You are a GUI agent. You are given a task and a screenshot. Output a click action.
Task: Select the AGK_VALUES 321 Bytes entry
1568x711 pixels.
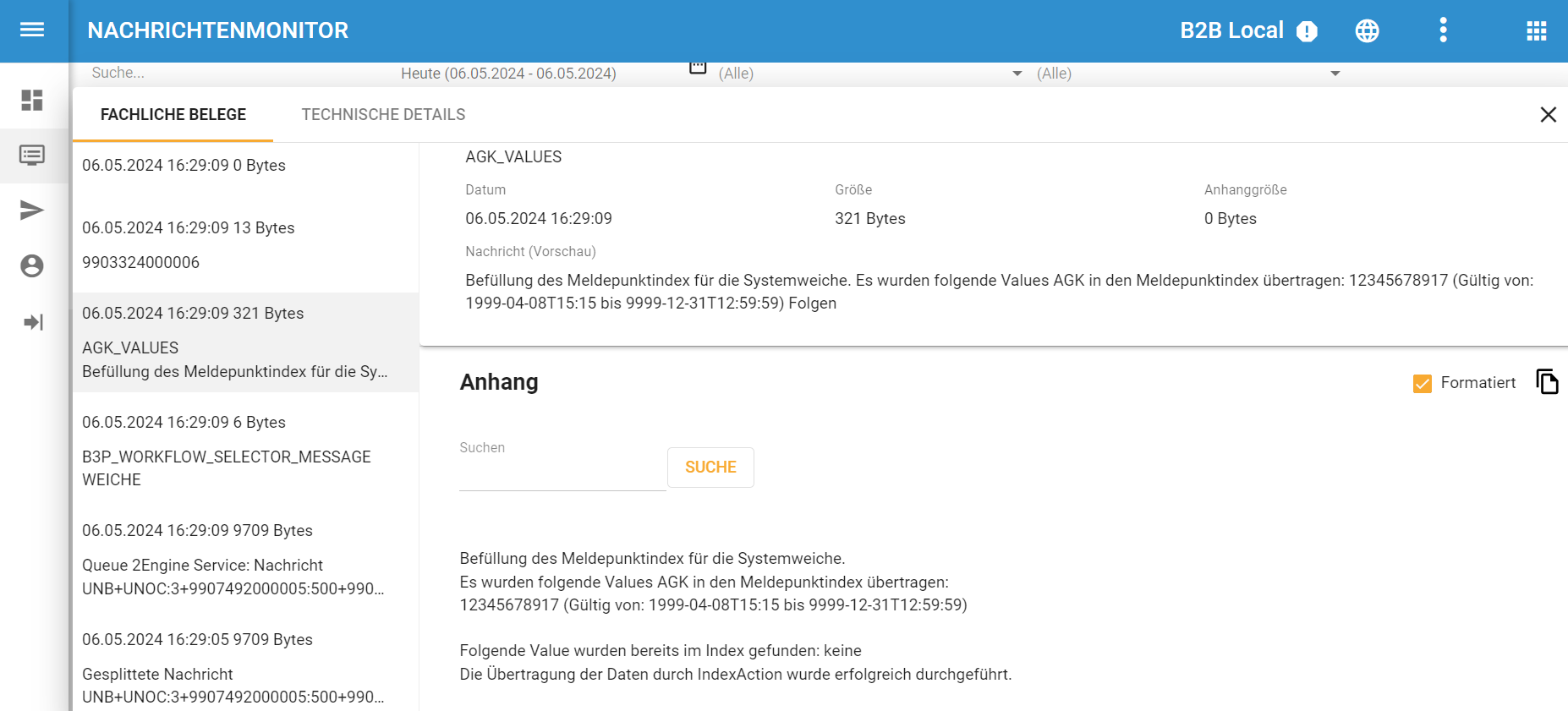click(245, 342)
